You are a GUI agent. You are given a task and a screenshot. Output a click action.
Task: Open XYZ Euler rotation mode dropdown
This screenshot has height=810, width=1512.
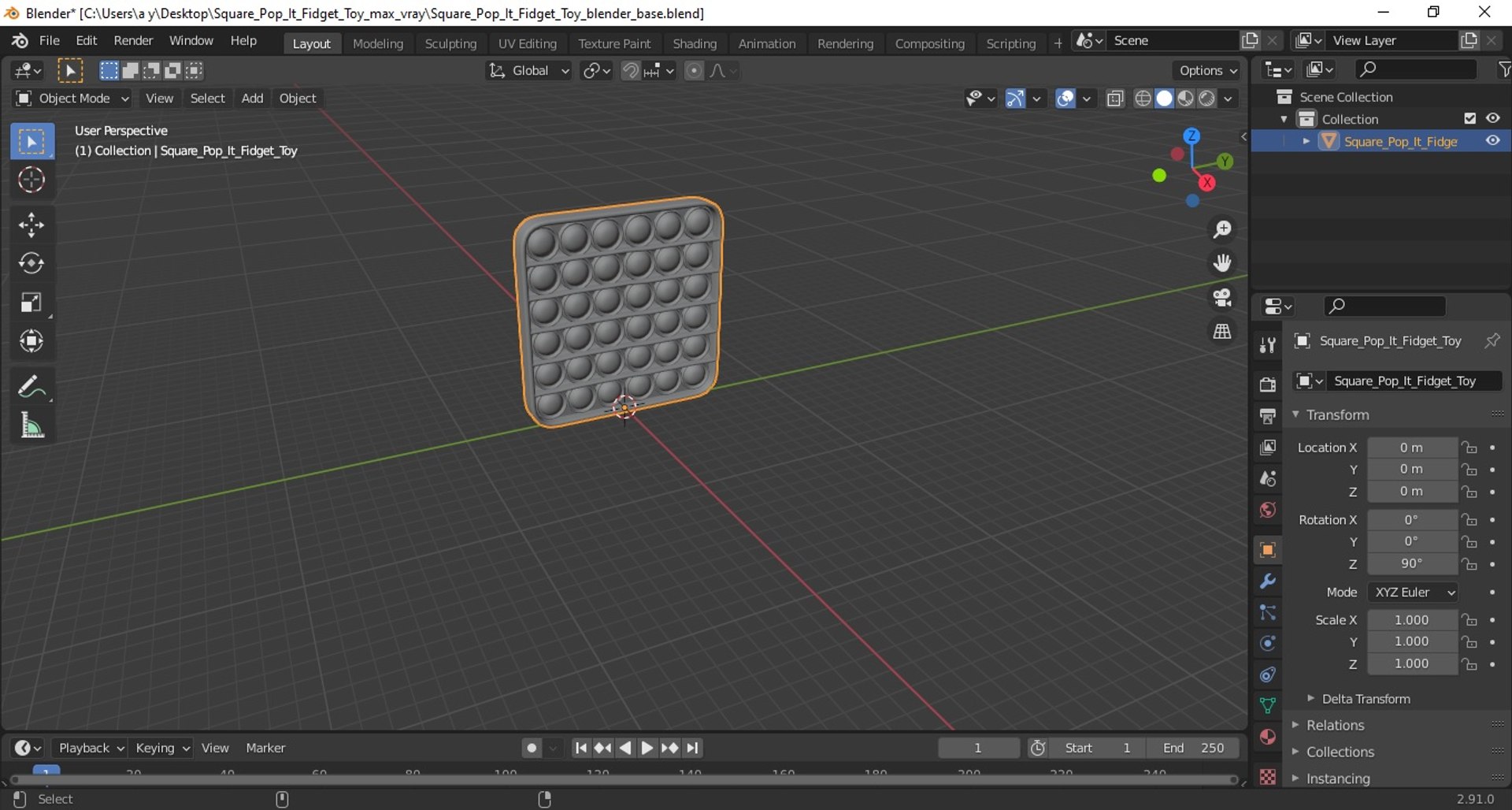click(x=1413, y=593)
